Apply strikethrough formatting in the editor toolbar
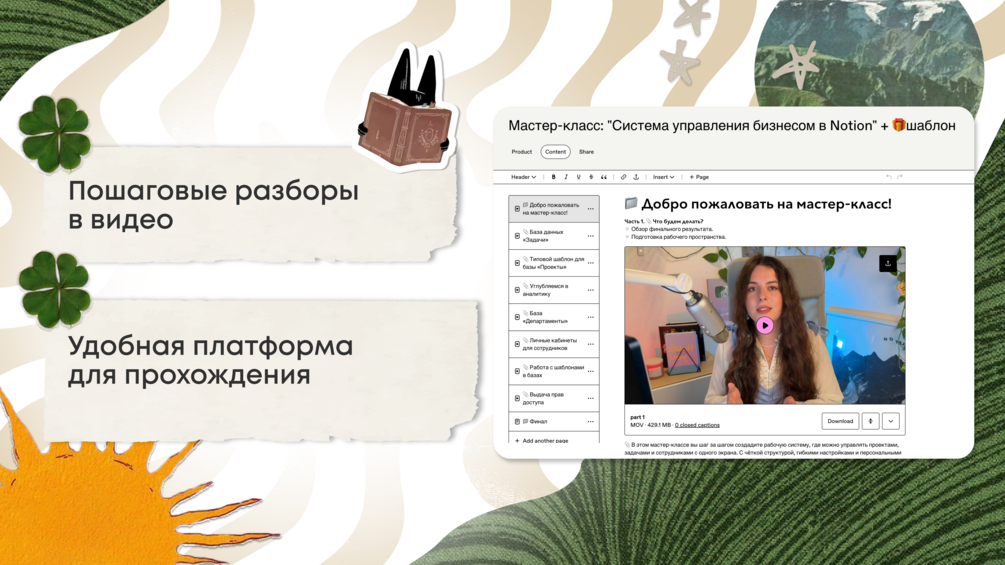This screenshot has height=565, width=1005. click(591, 177)
